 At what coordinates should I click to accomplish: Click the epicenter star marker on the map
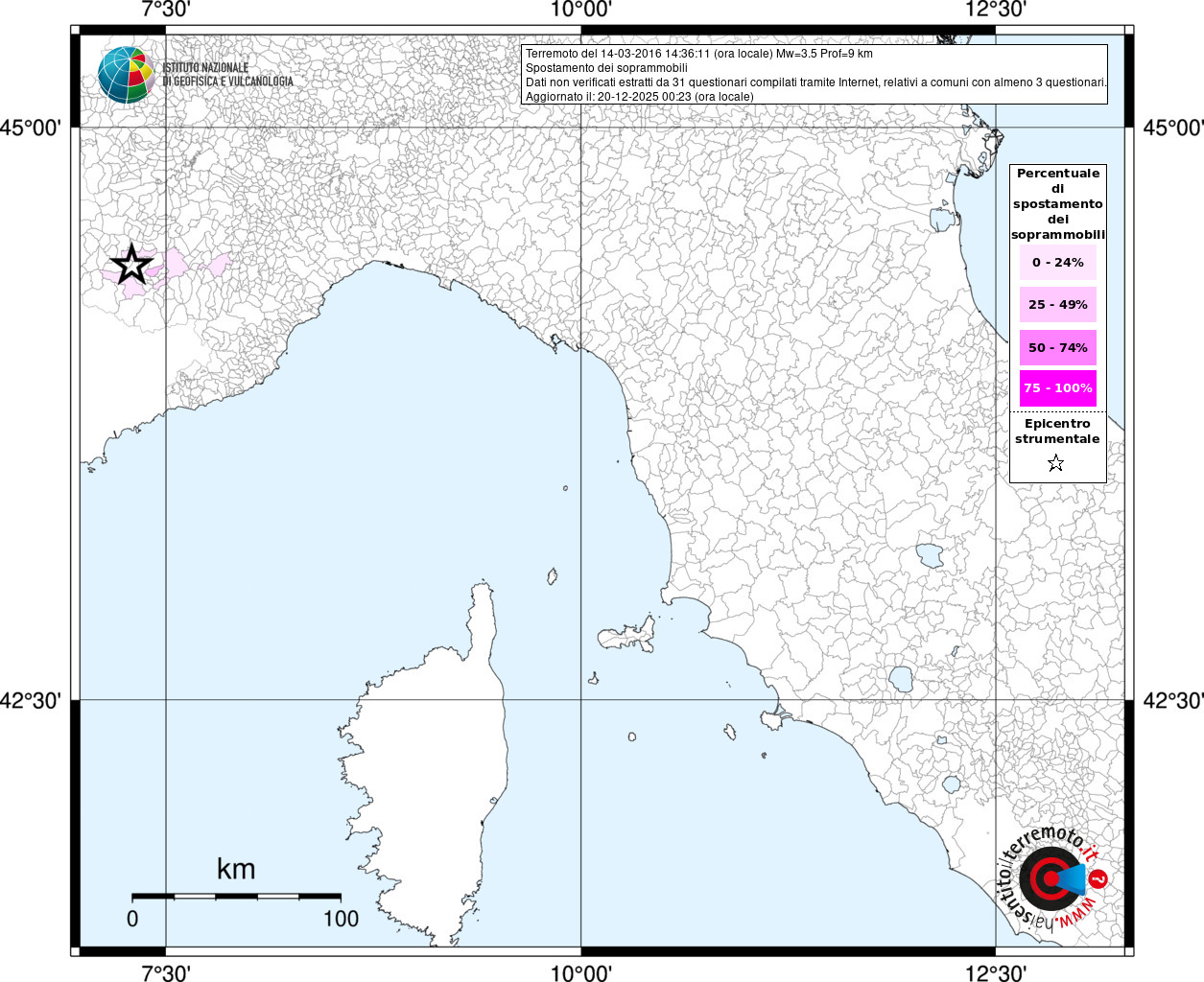pos(132,264)
